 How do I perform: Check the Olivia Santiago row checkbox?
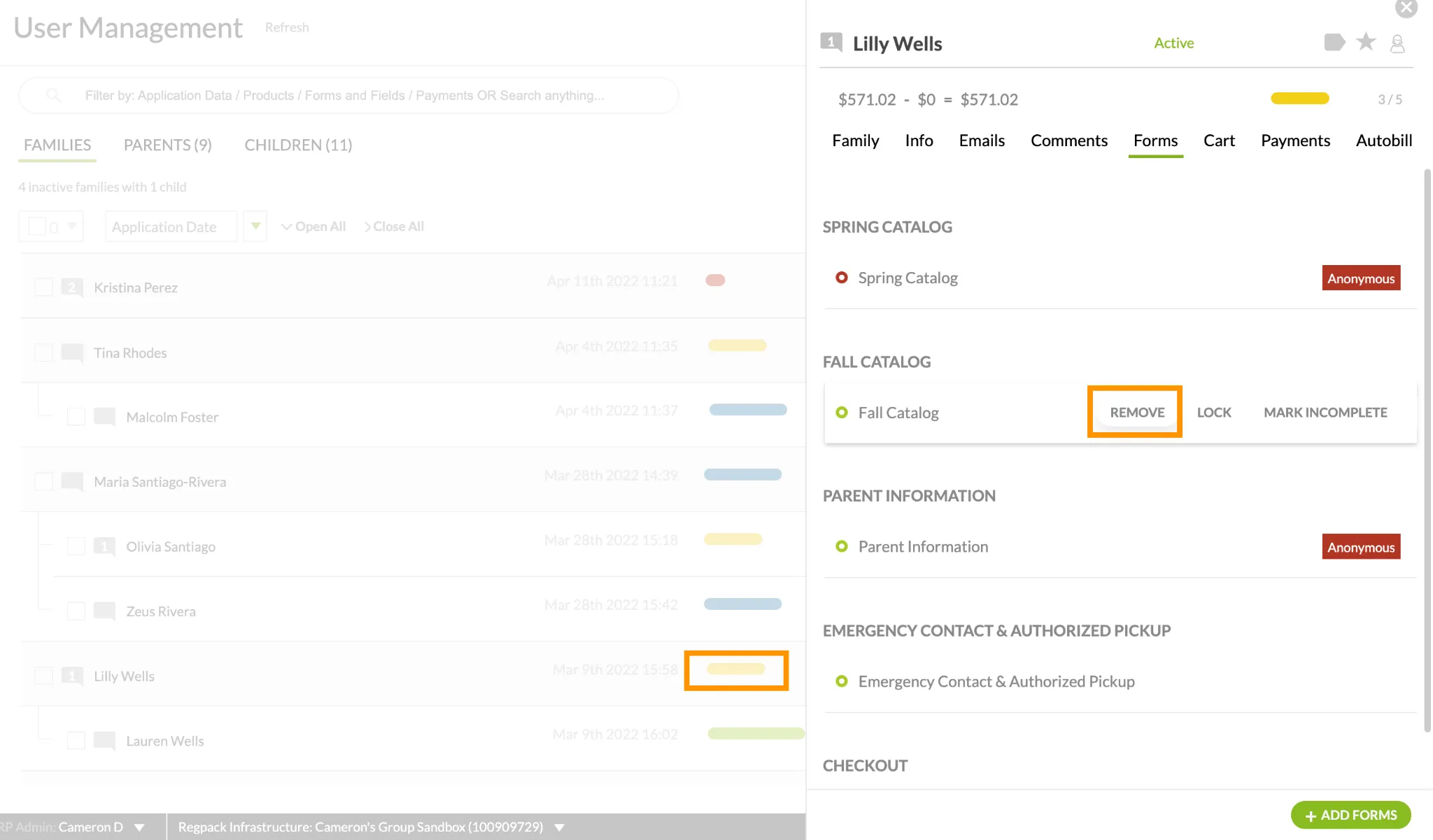[x=76, y=546]
